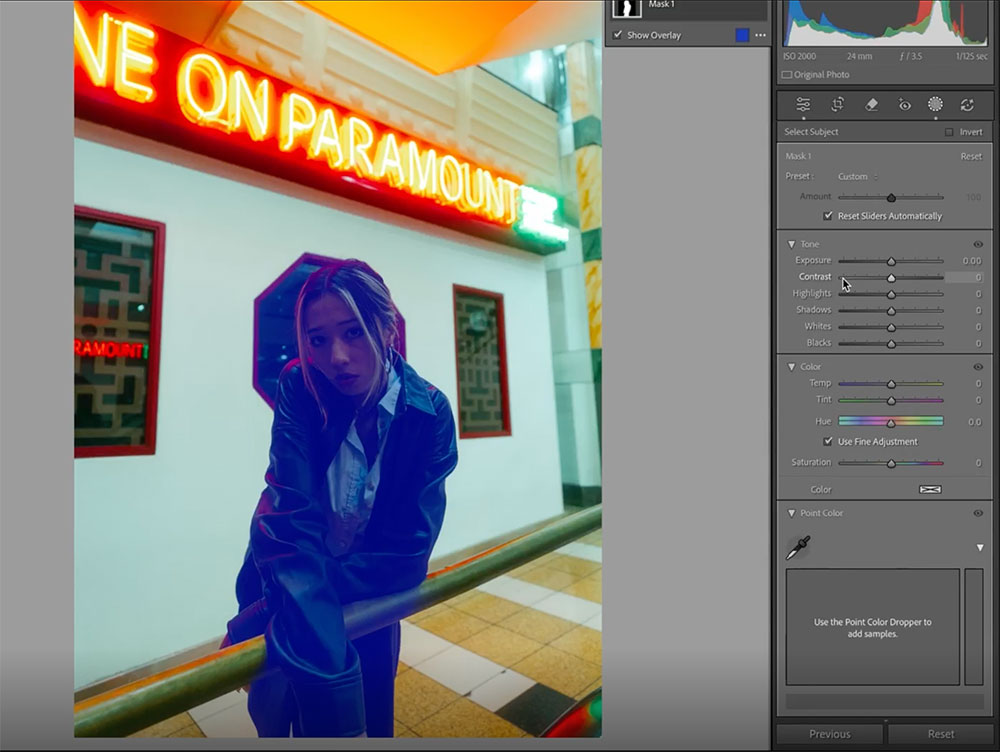Viewport: 1000px width, 752px height.
Task: Change the blue overlay color swatch
Action: point(742,35)
